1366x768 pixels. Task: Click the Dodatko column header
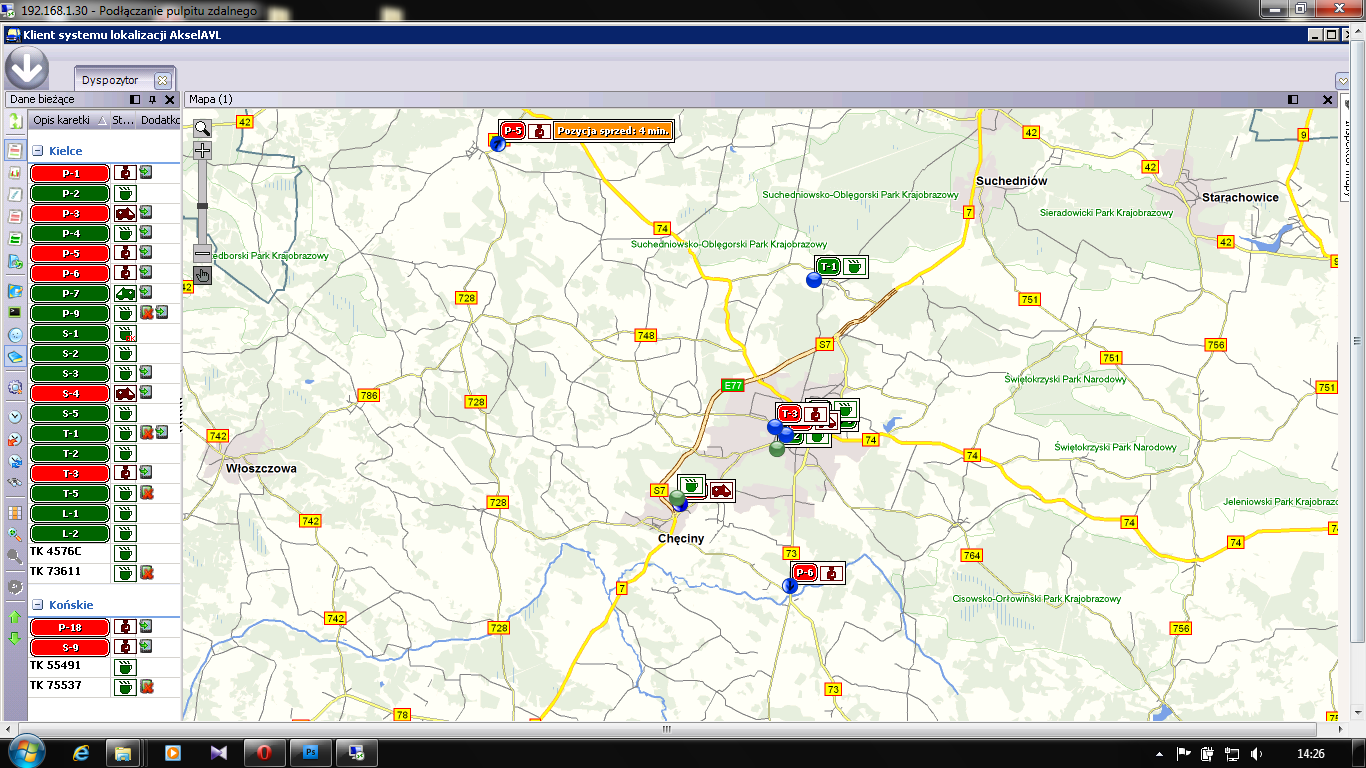tap(158, 120)
